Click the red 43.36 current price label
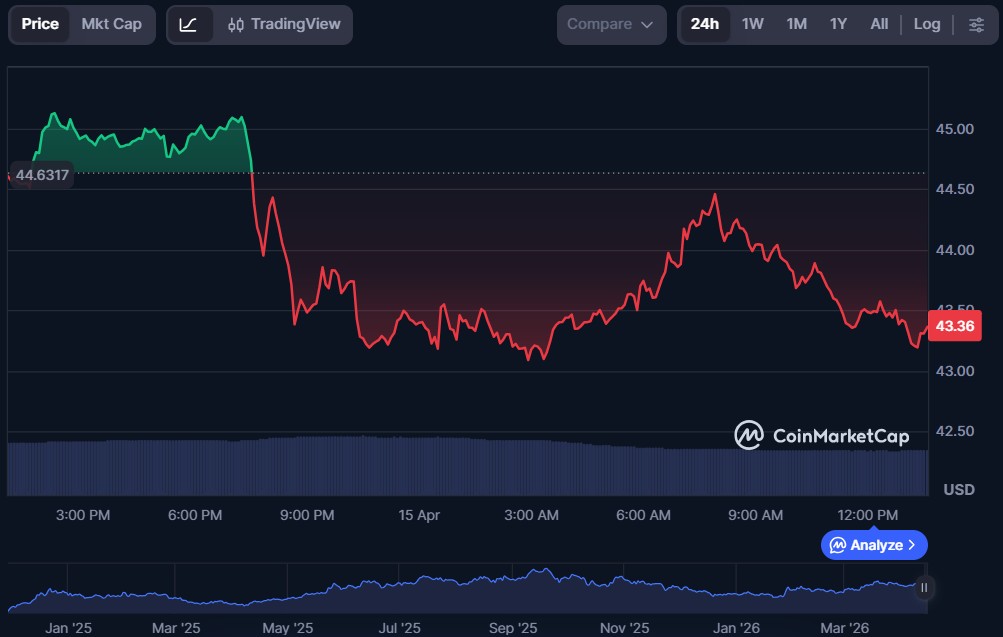The width and height of the screenshot is (1003, 637). (x=954, y=326)
